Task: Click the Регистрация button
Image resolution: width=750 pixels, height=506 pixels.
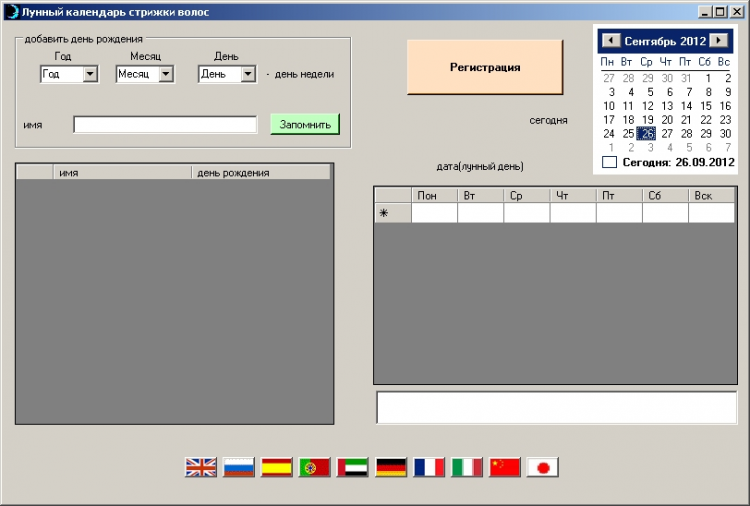Action: 485,67
